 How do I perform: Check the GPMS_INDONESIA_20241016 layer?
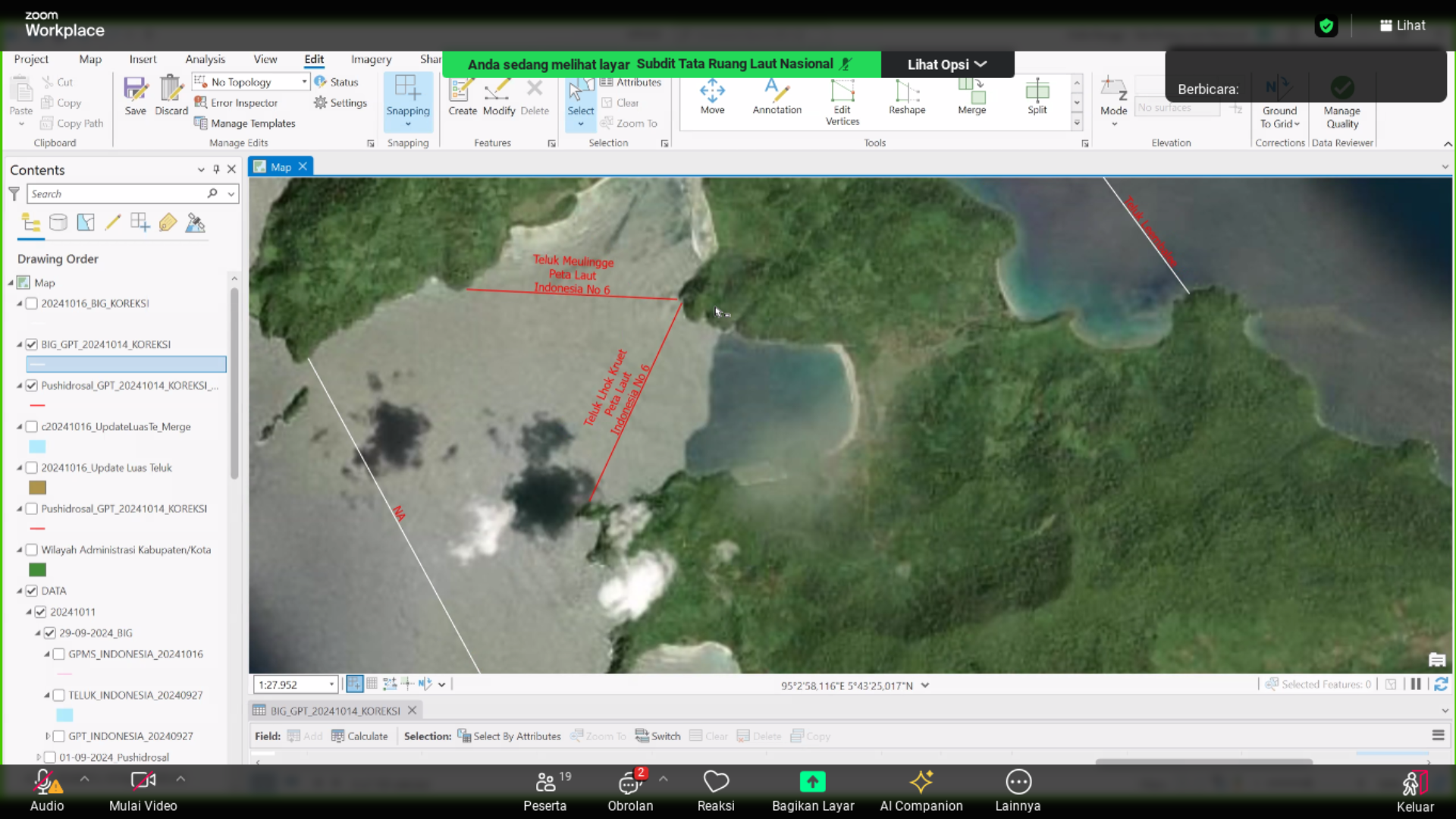[x=59, y=654]
